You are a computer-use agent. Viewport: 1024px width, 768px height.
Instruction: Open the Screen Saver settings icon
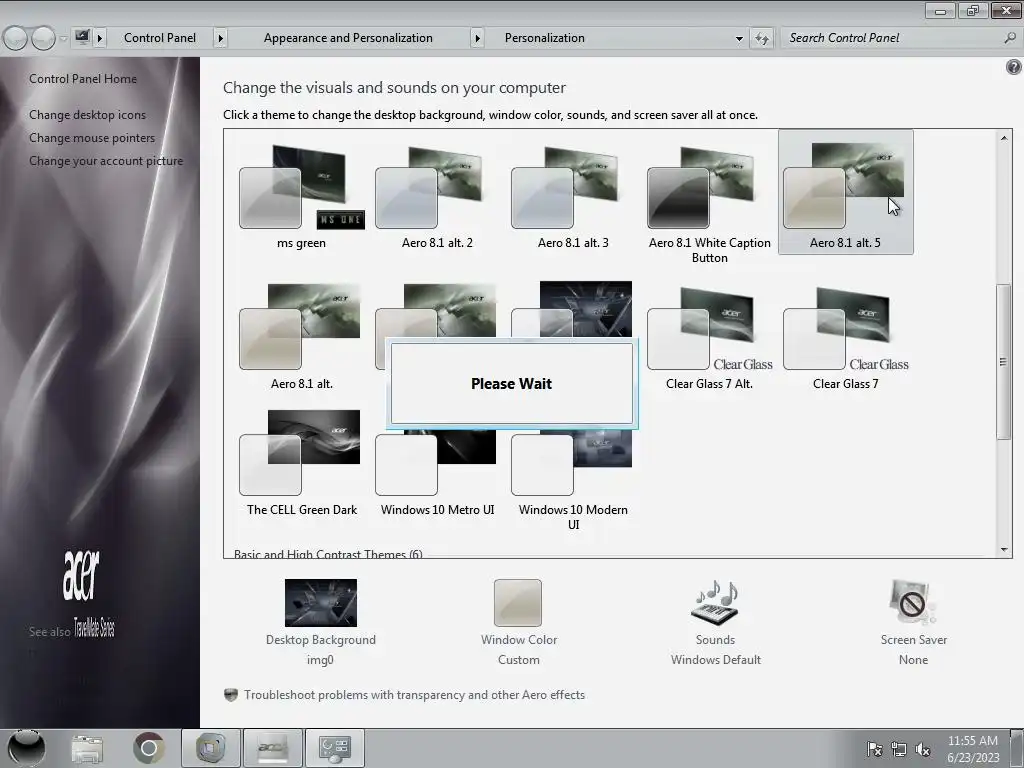pos(912,602)
